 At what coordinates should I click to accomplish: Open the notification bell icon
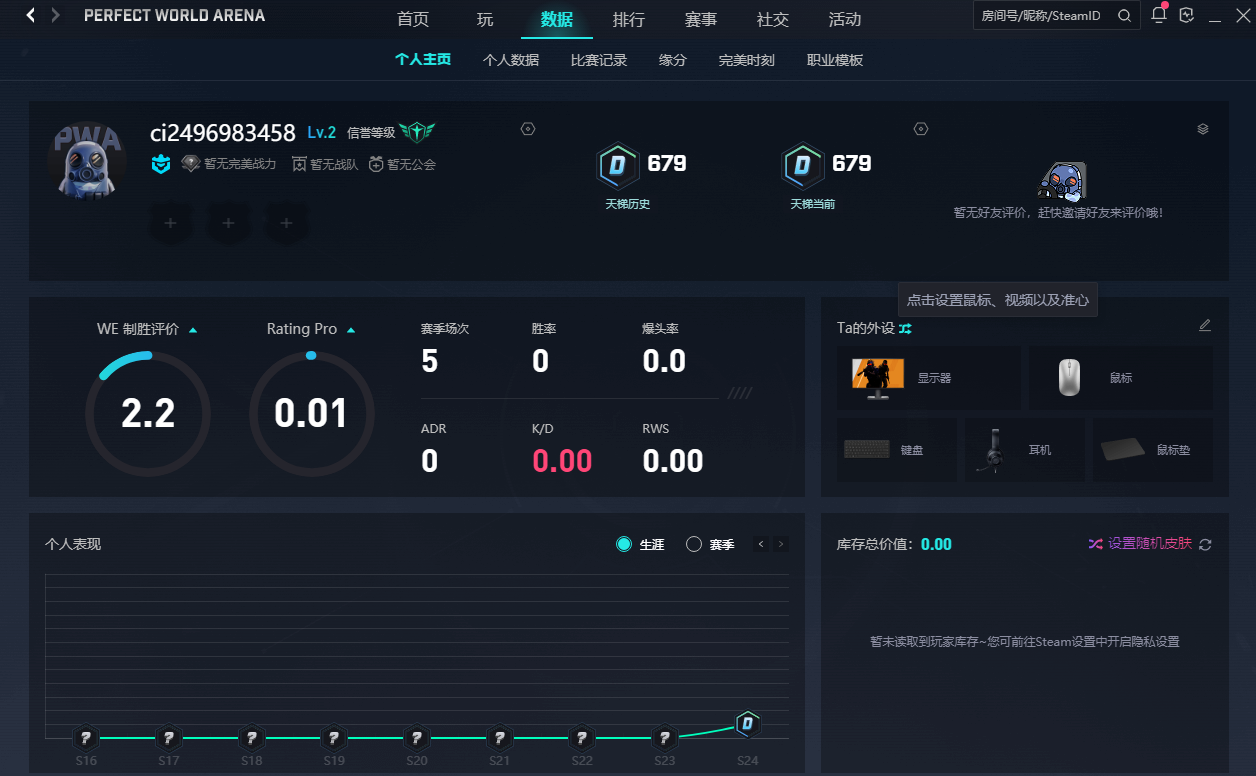point(1158,15)
